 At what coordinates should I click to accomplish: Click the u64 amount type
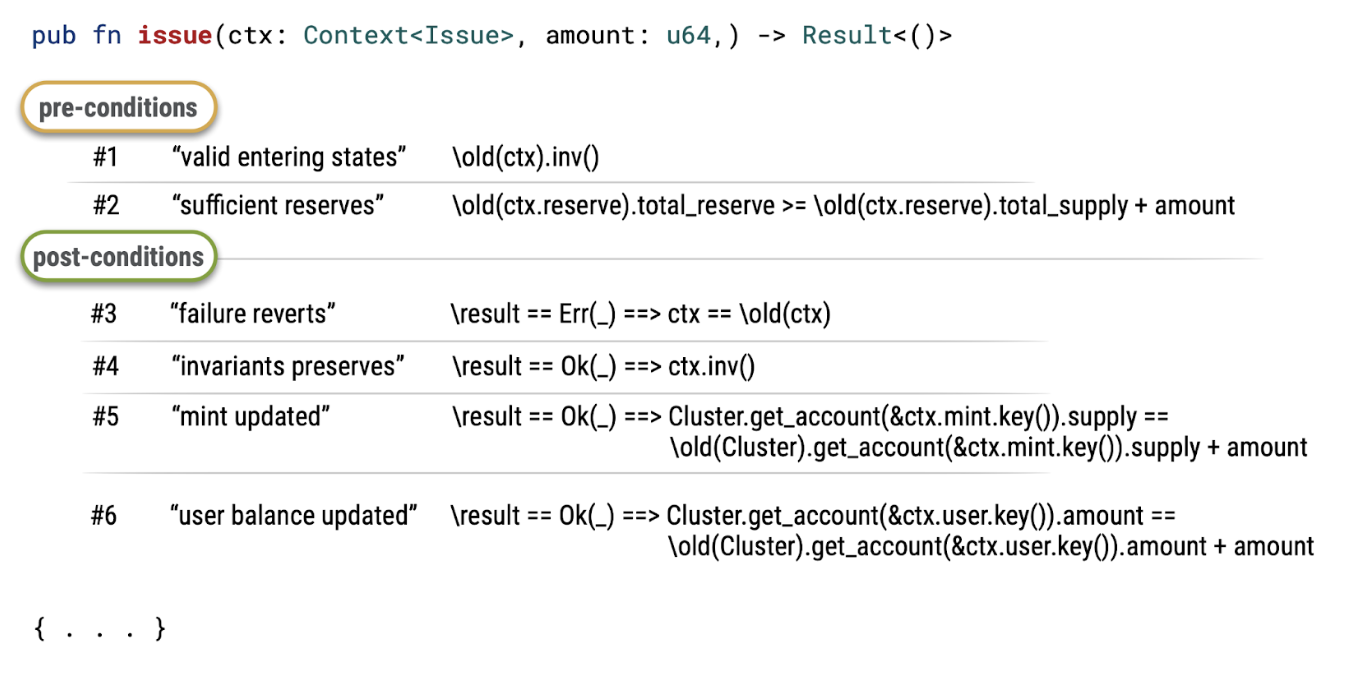(x=687, y=36)
